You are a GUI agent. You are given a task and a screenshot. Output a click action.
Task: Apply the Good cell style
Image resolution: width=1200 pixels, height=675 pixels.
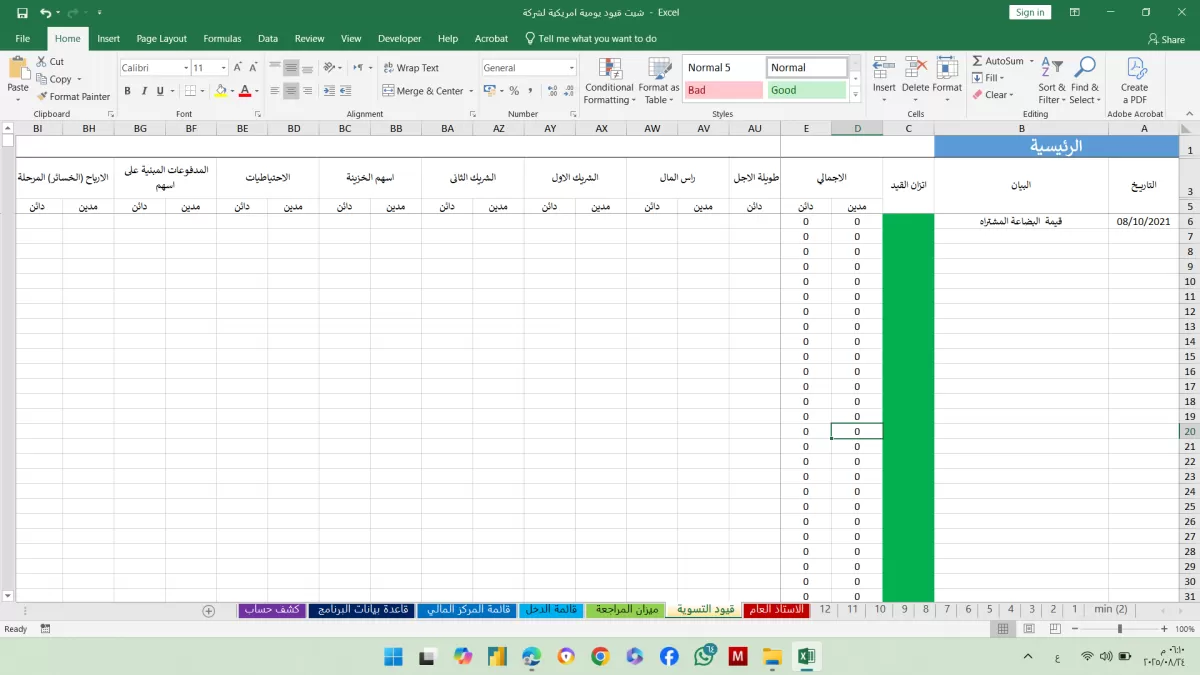pos(806,90)
